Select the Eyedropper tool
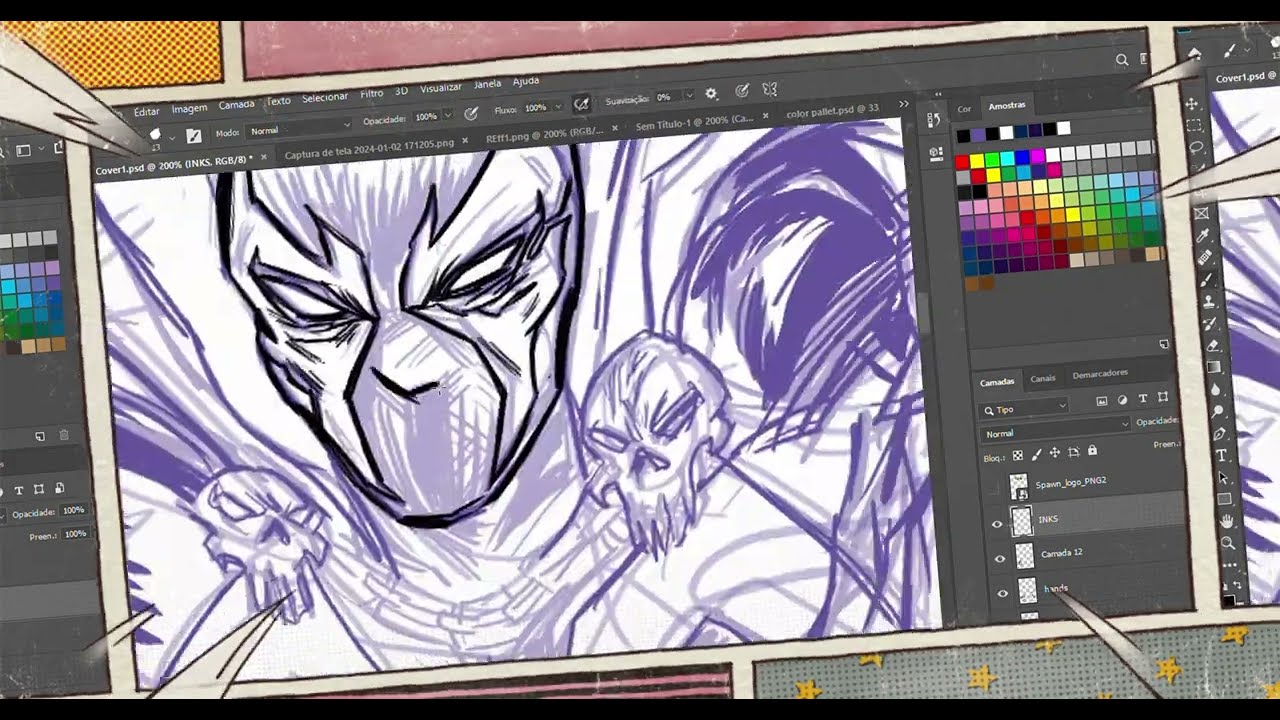 tap(1203, 234)
